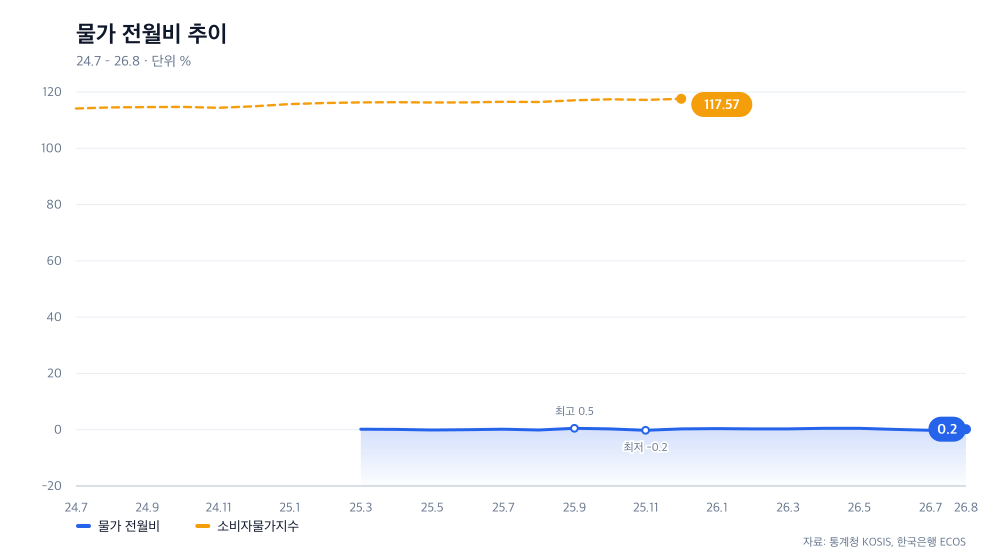Click the chart title 물가 전월비 추이

151,33
